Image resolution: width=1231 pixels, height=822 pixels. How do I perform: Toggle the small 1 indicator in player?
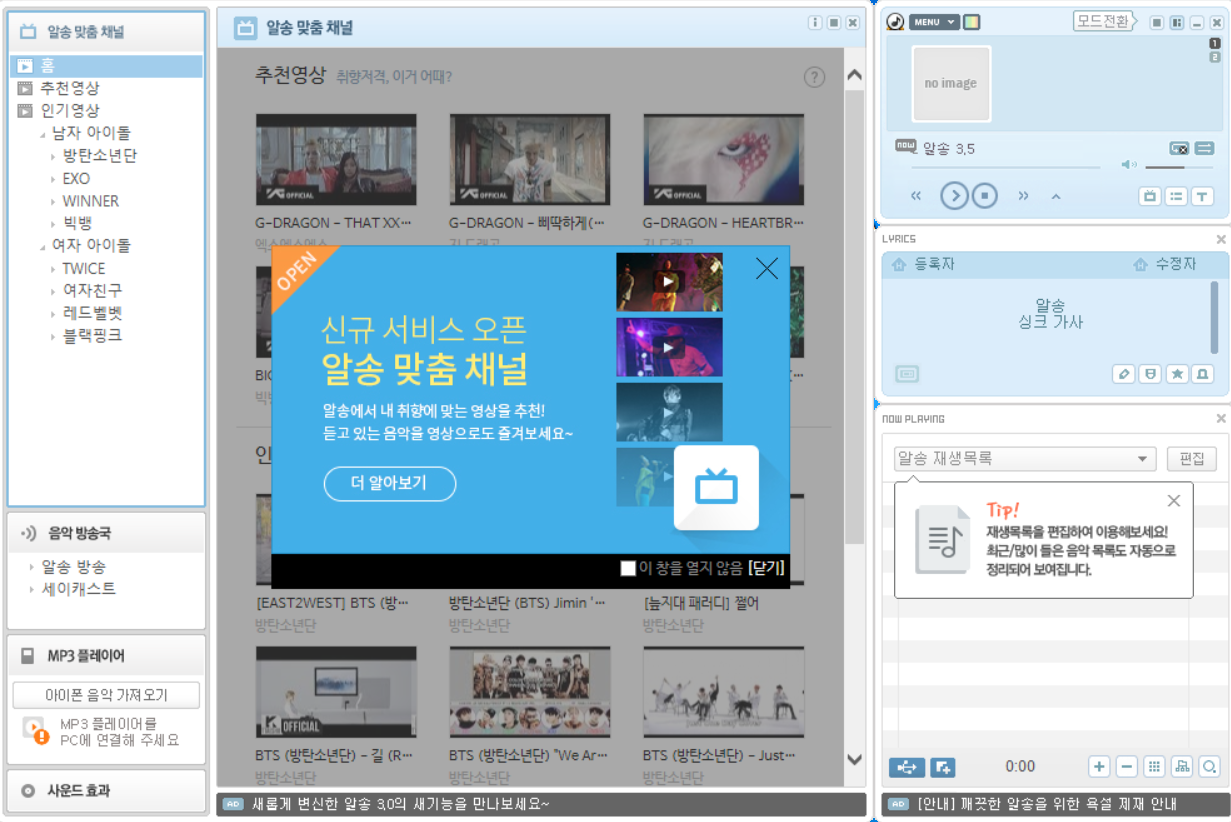coord(1215,44)
